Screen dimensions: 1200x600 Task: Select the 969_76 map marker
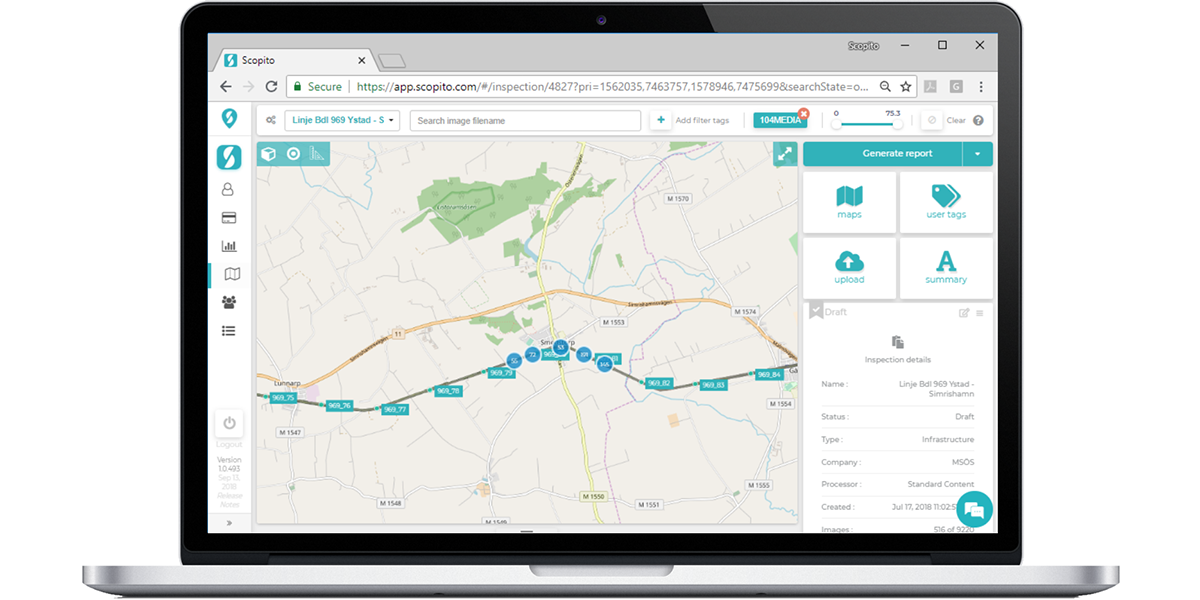[x=340, y=405]
